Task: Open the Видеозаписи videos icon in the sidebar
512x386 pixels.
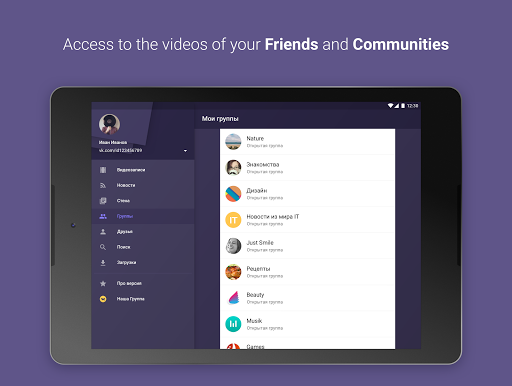Action: click(103, 170)
